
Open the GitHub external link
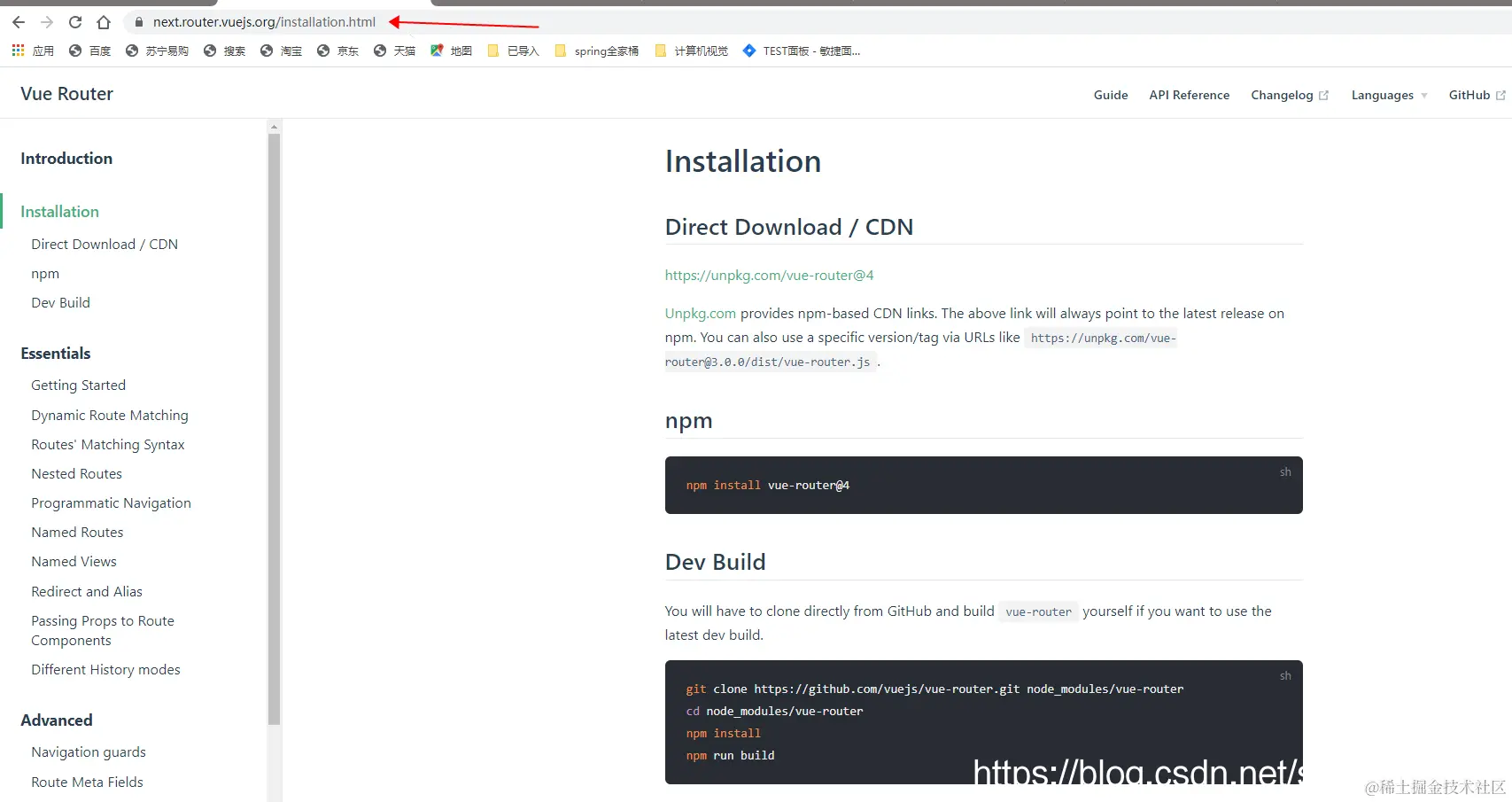(1477, 95)
